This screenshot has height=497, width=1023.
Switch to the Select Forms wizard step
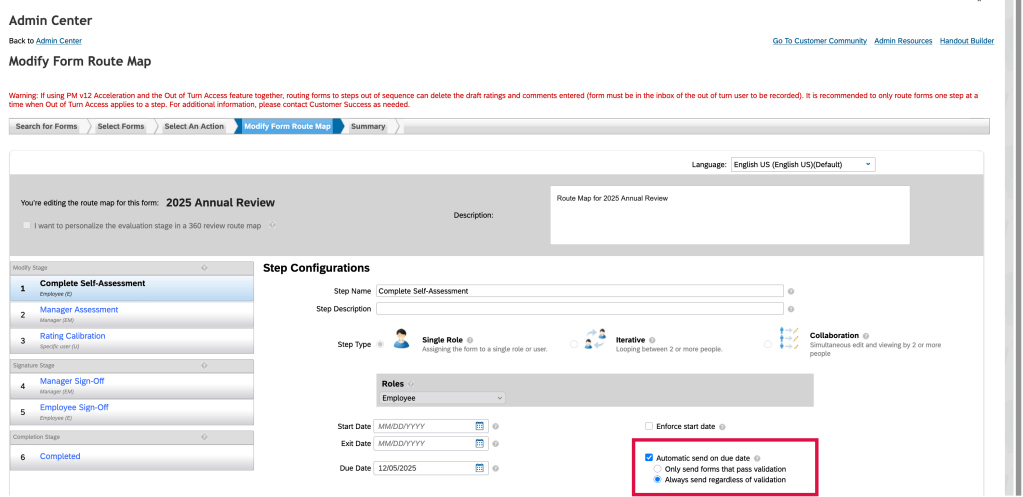120,126
